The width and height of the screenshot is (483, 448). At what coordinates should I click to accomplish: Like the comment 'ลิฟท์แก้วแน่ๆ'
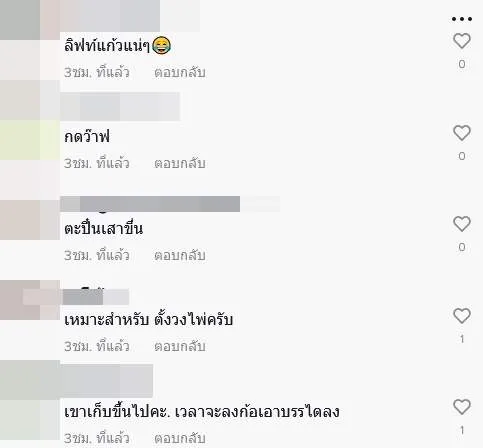click(462, 41)
